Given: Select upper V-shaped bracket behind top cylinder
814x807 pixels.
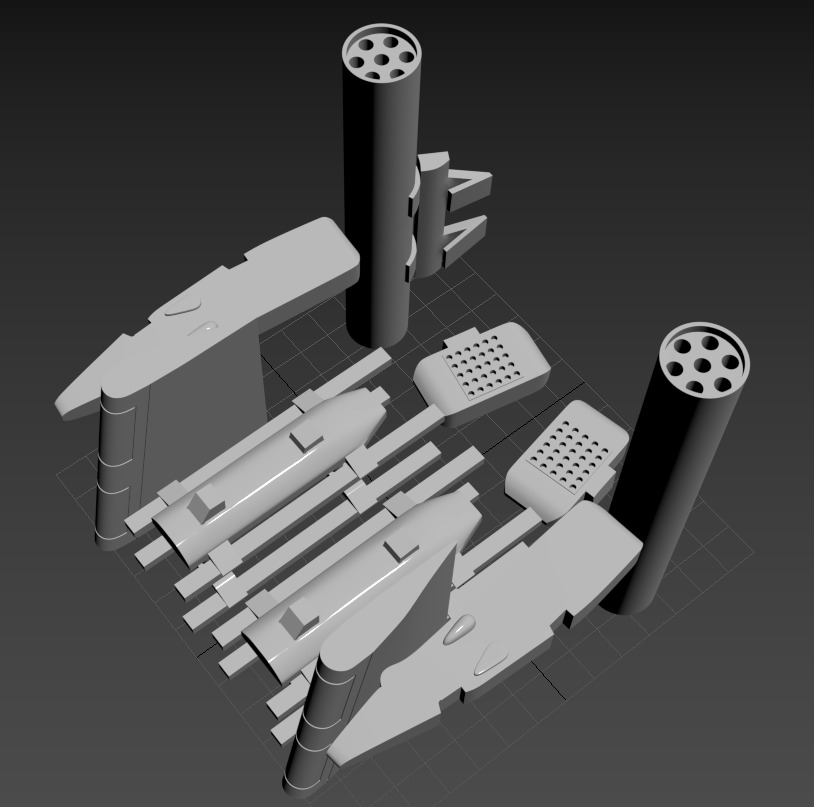Looking at the screenshot, I should coord(469,188).
